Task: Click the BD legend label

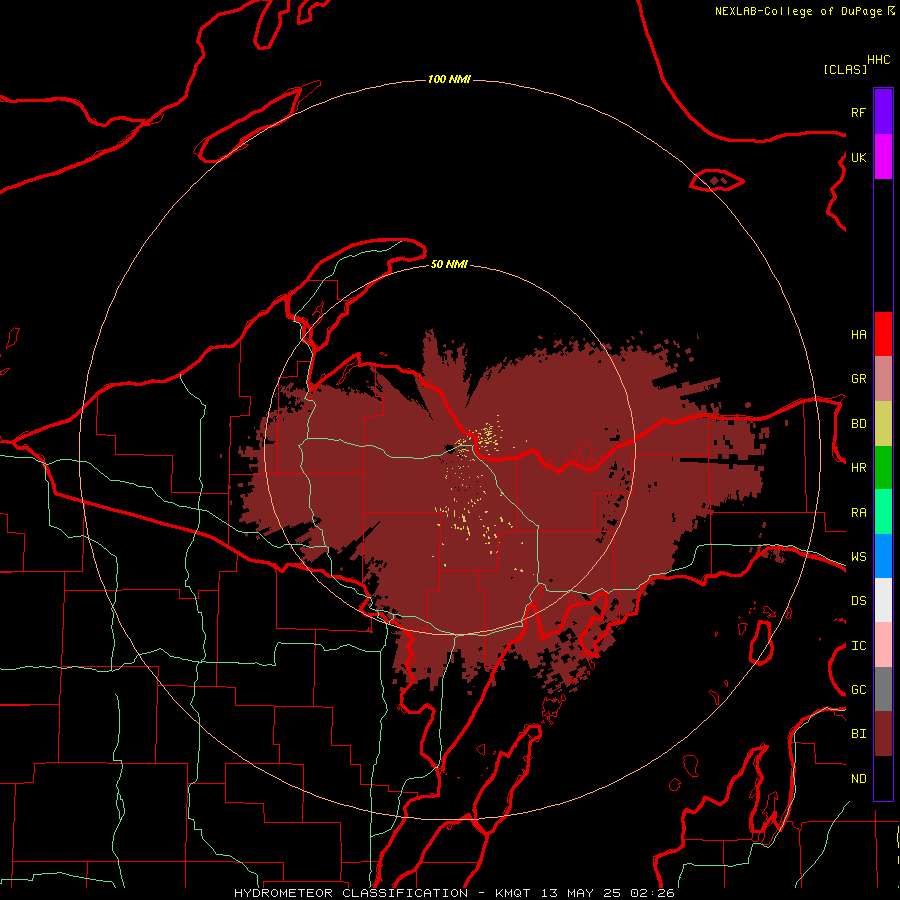Action: (x=859, y=424)
